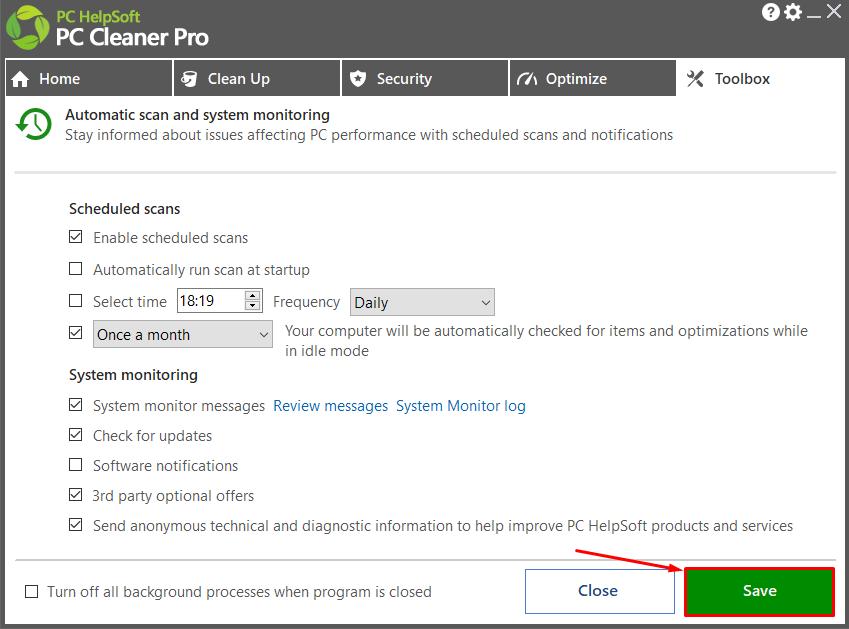849x629 pixels.
Task: Open settings via the gear icon
Action: coord(793,12)
